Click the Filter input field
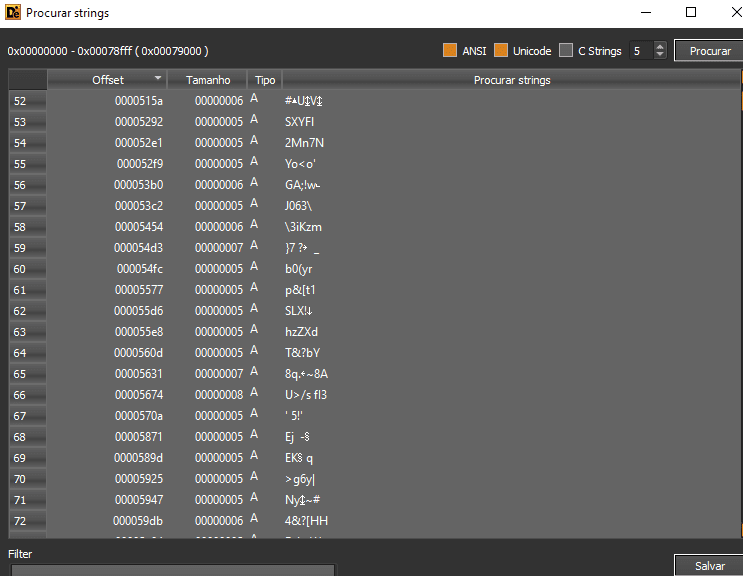The height and width of the screenshot is (576, 743). (x=173, y=570)
